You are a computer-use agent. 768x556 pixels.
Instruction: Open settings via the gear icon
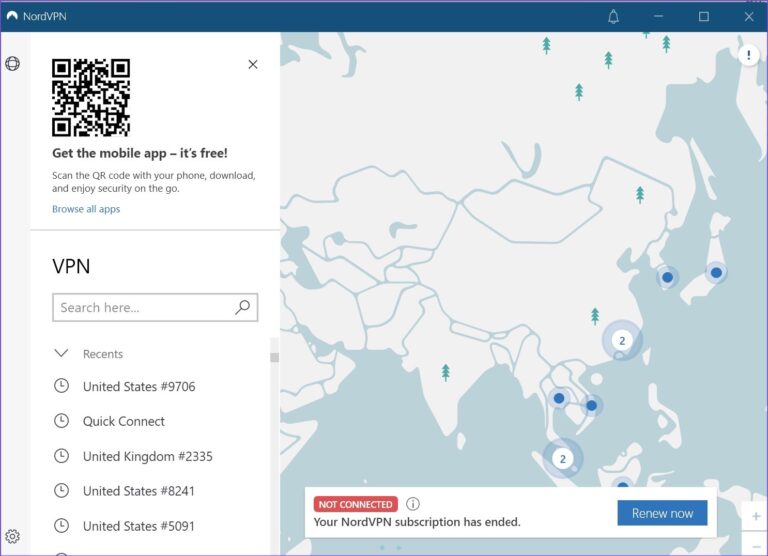(x=13, y=537)
